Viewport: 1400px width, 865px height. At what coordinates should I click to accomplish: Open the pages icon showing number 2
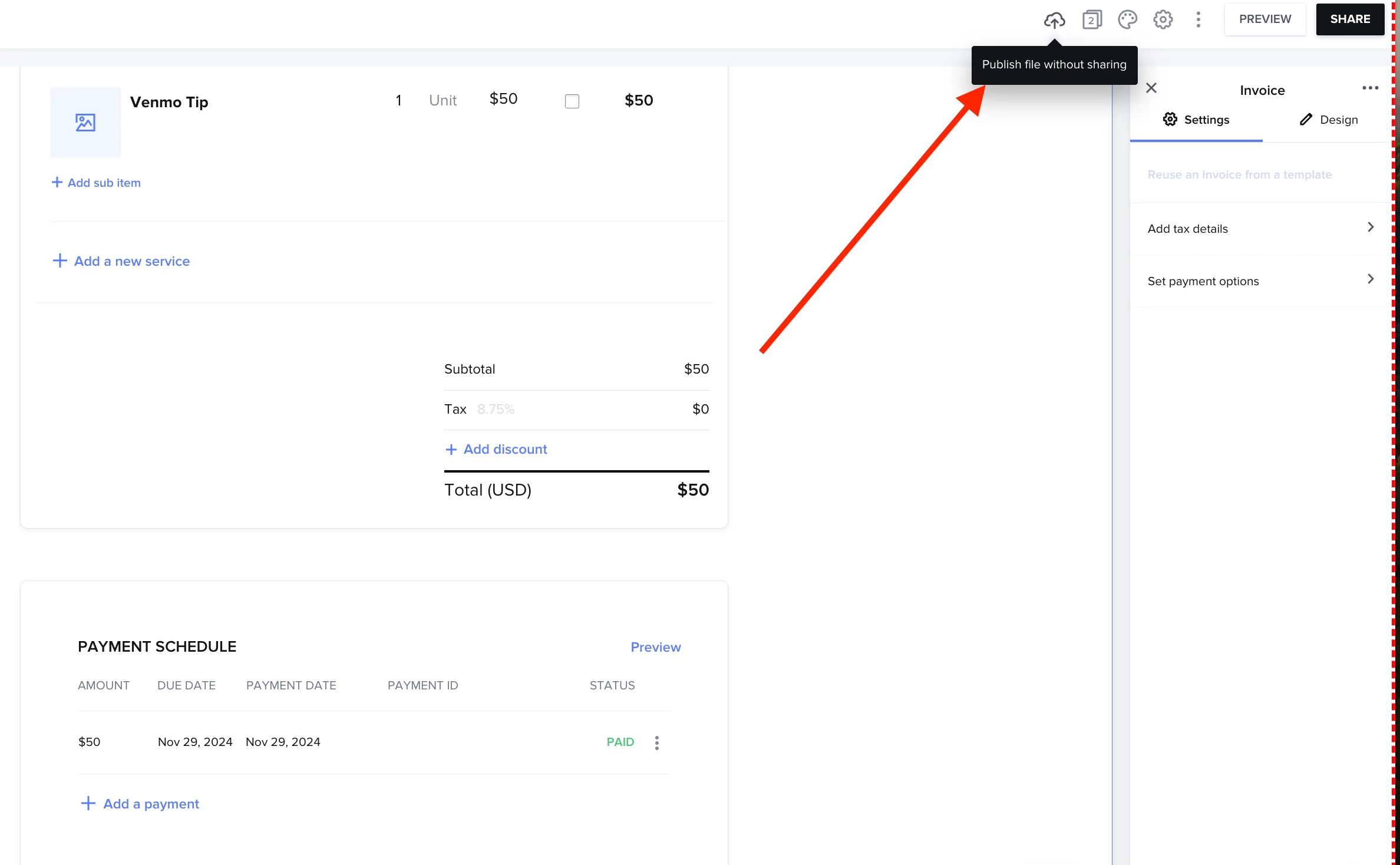(x=1091, y=20)
